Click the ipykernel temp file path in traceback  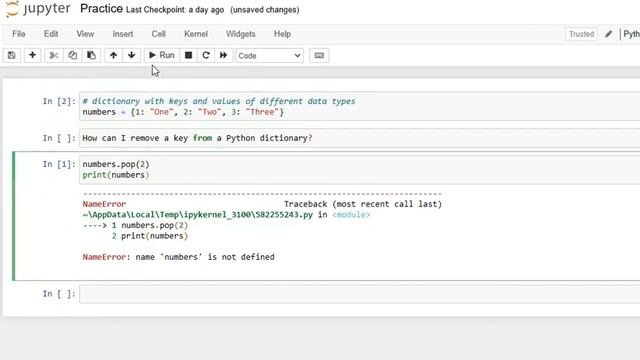(x=198, y=215)
